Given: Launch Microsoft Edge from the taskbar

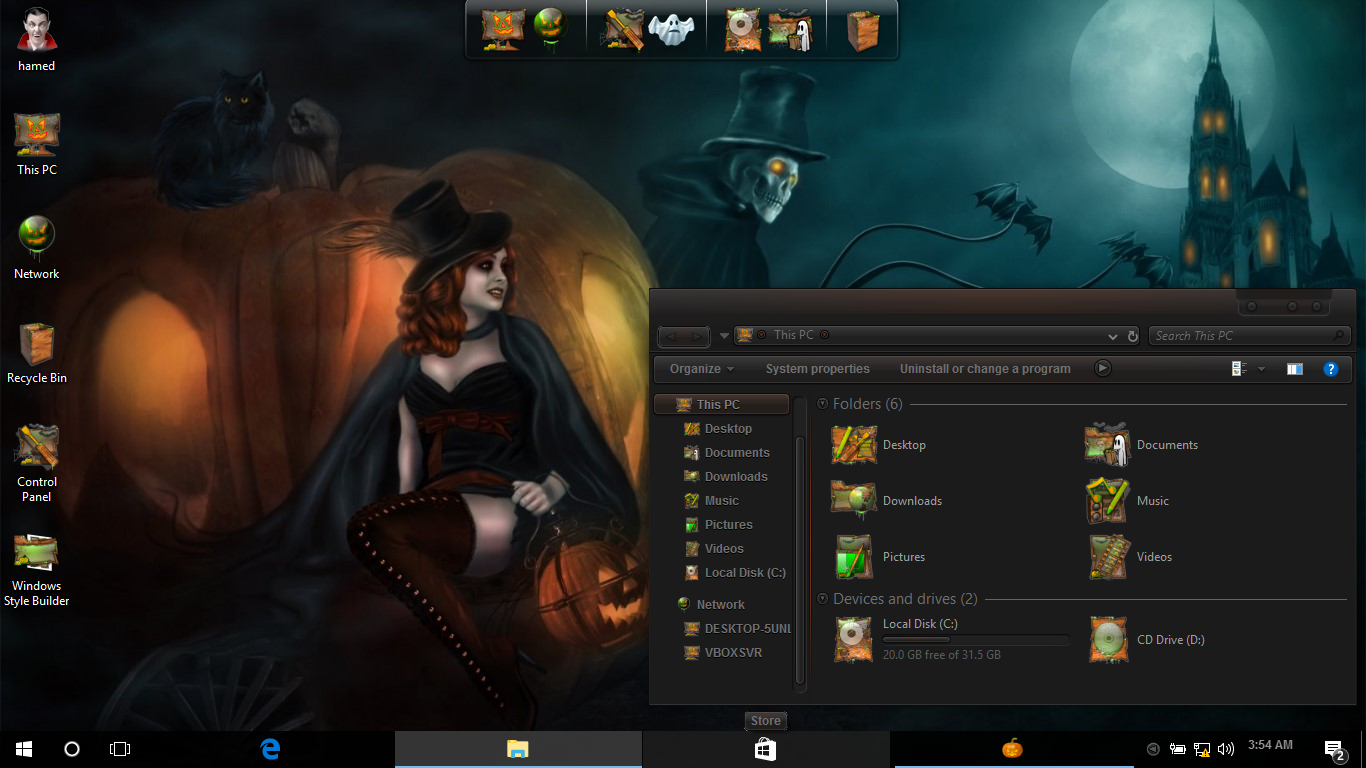Looking at the screenshot, I should tap(270, 749).
